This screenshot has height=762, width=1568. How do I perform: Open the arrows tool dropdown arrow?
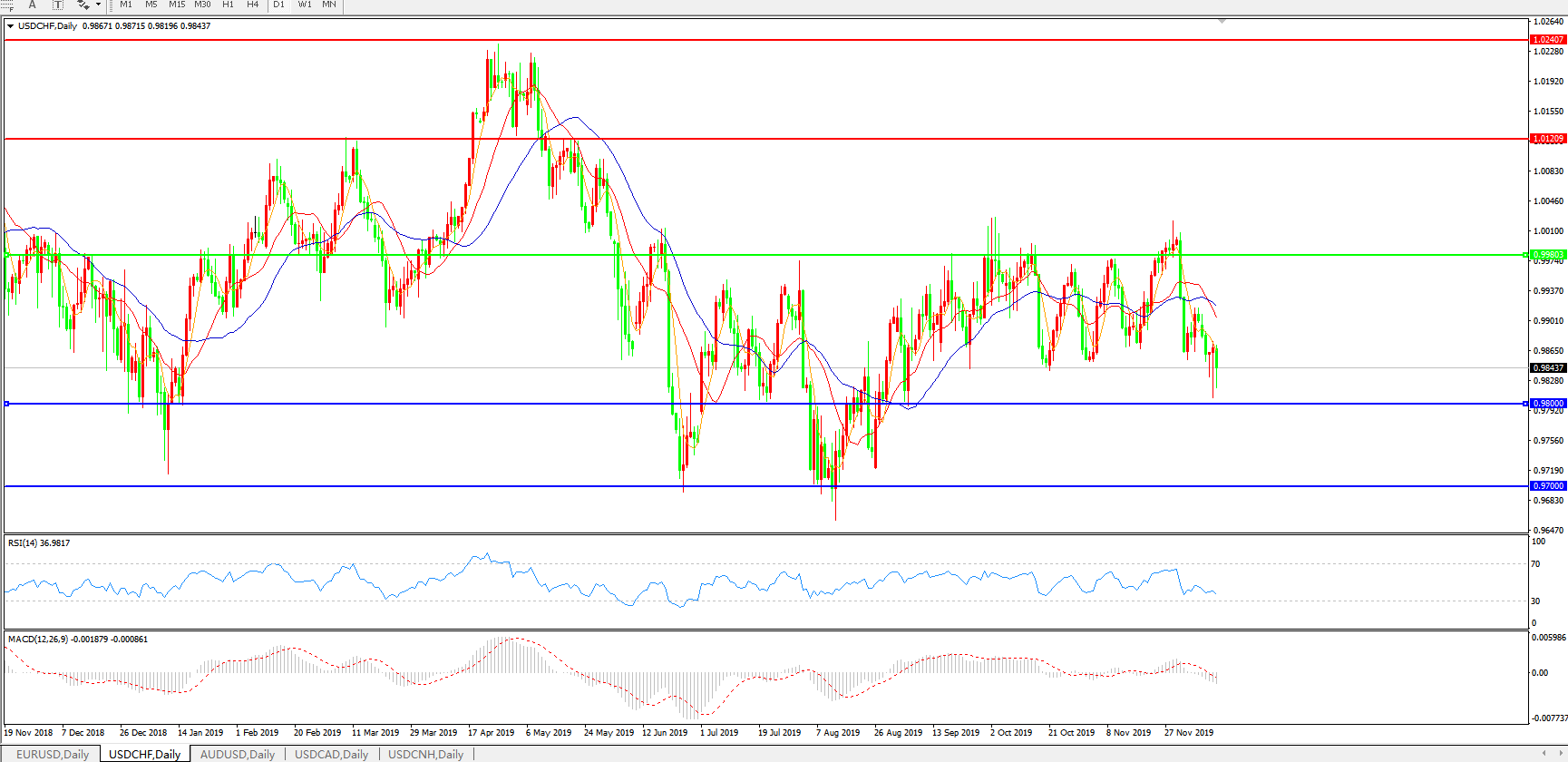click(x=98, y=5)
